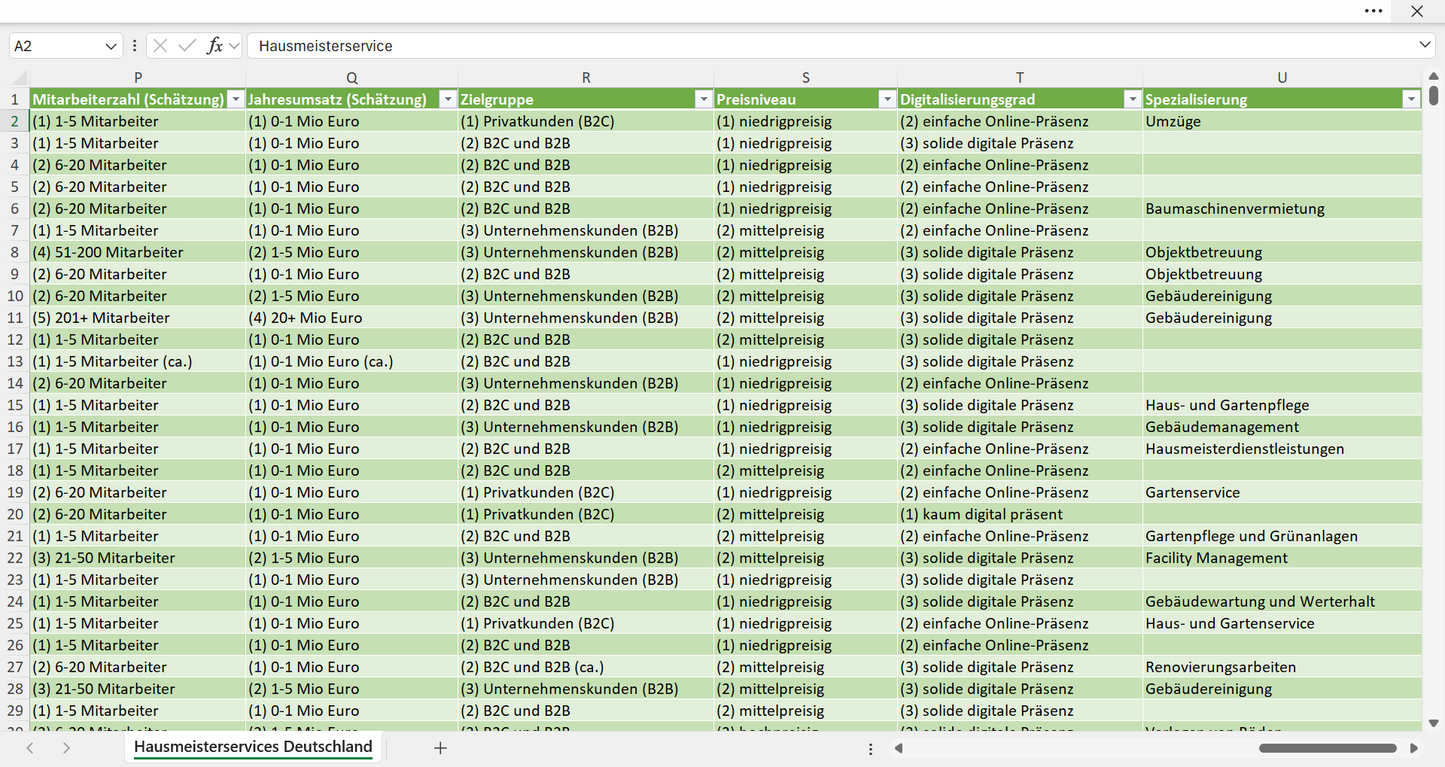Screen dimensions: 1445x767
Task: Select cell Gebäudewartung und Werterhalt
Action: 1282,601
